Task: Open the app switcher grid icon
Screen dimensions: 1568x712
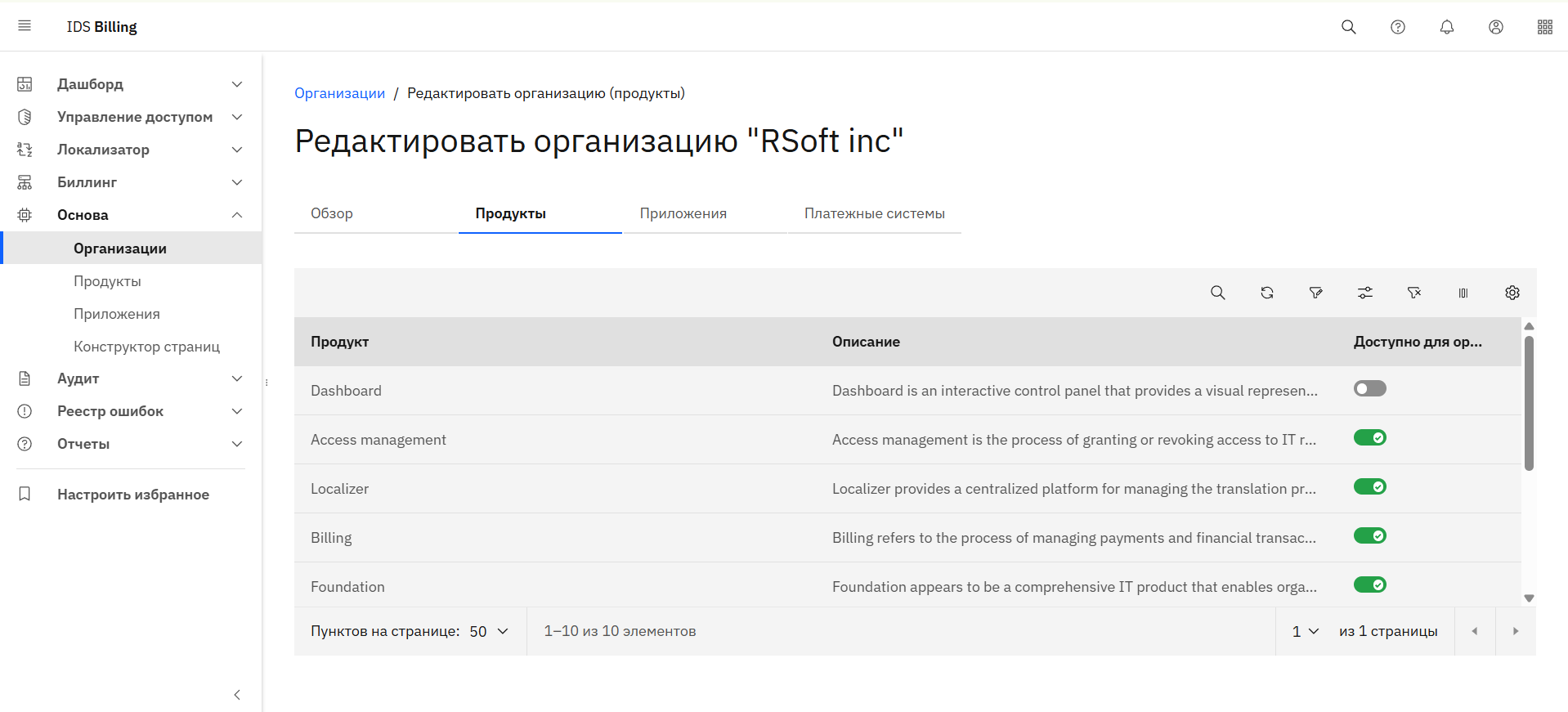Action: (1544, 27)
